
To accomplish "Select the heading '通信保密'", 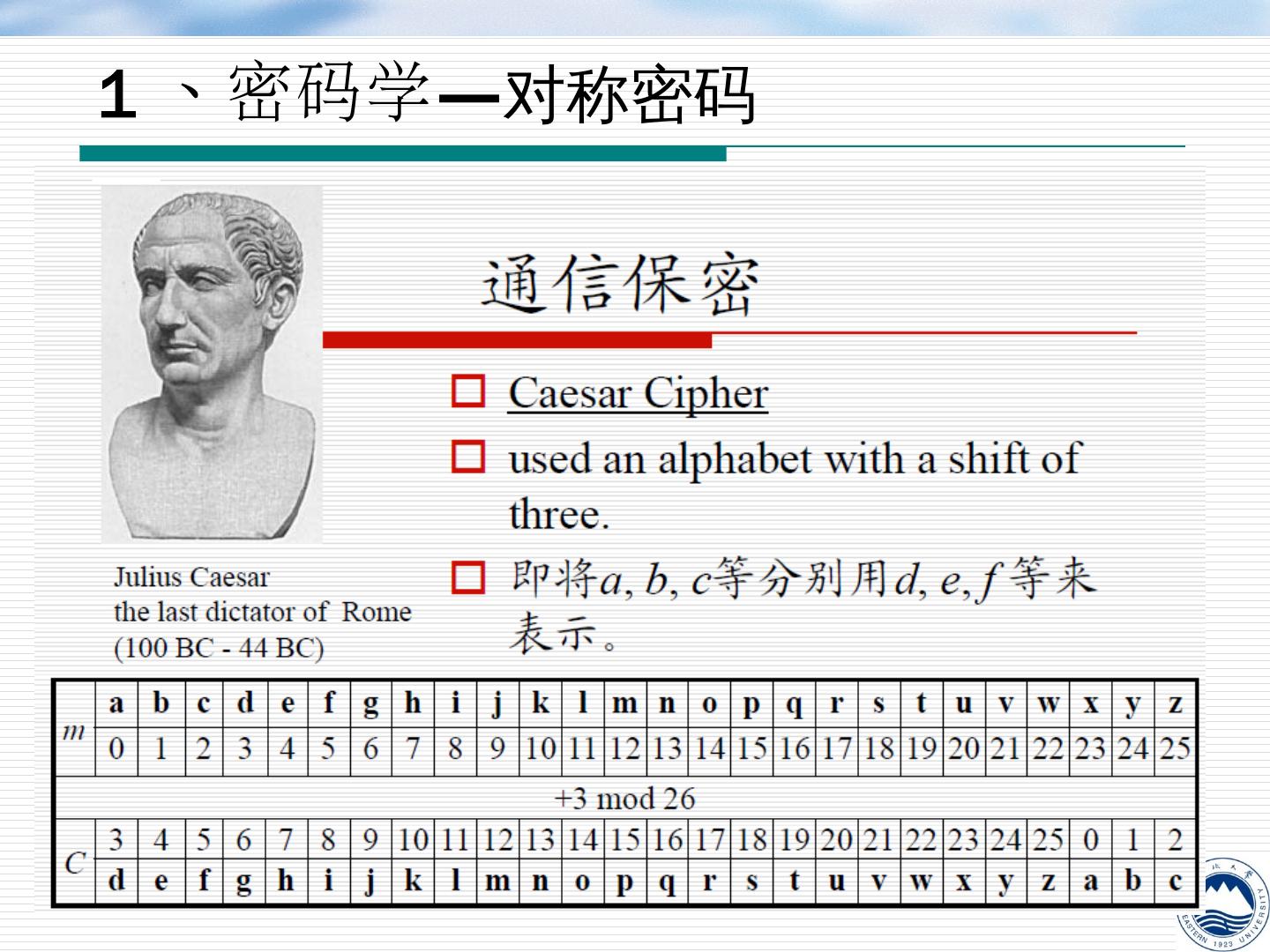I will 620,284.
